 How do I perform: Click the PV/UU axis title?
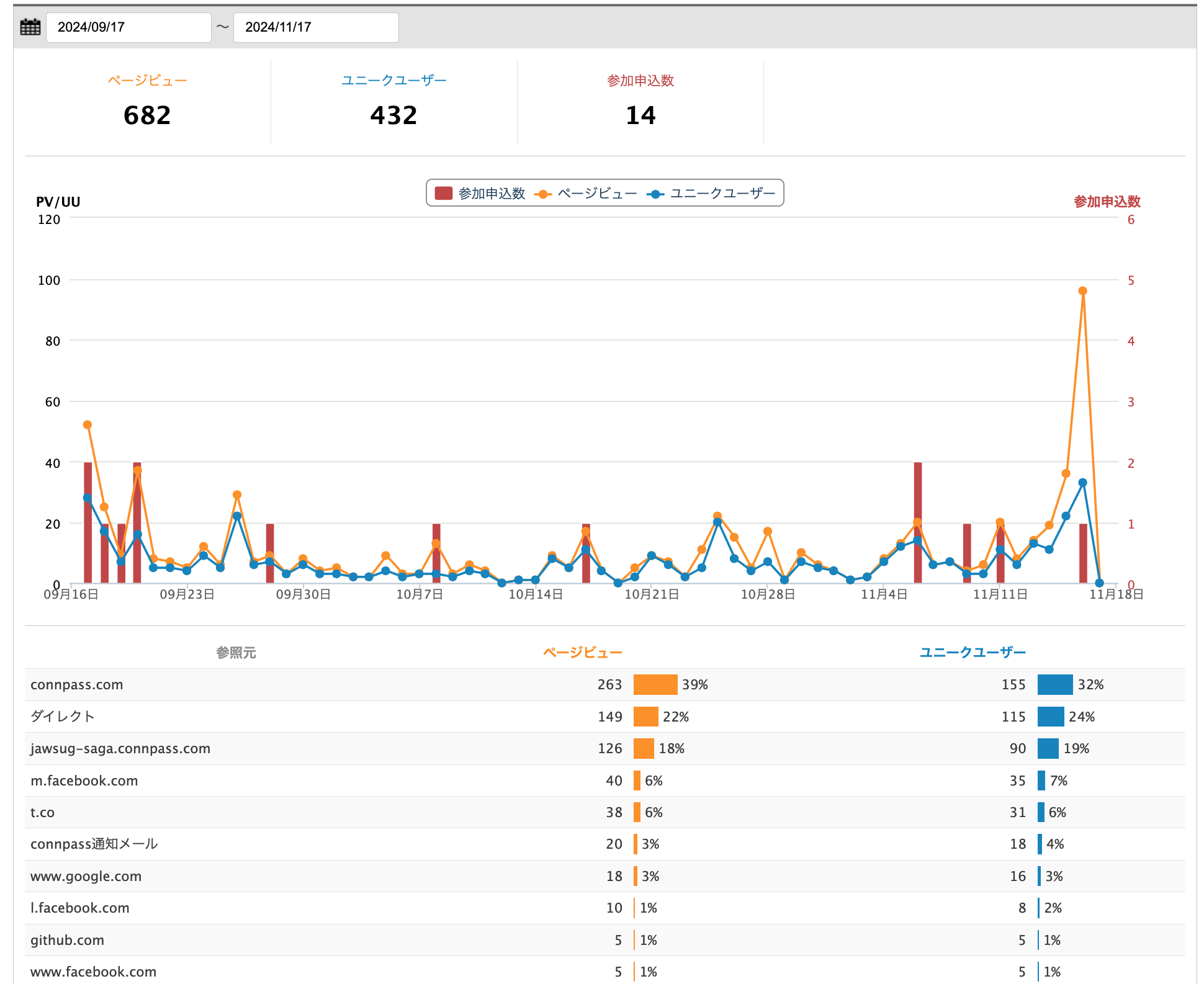point(58,202)
